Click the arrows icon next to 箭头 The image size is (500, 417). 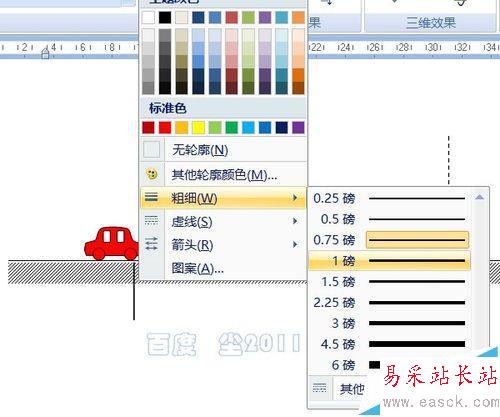pyautogui.click(x=151, y=244)
